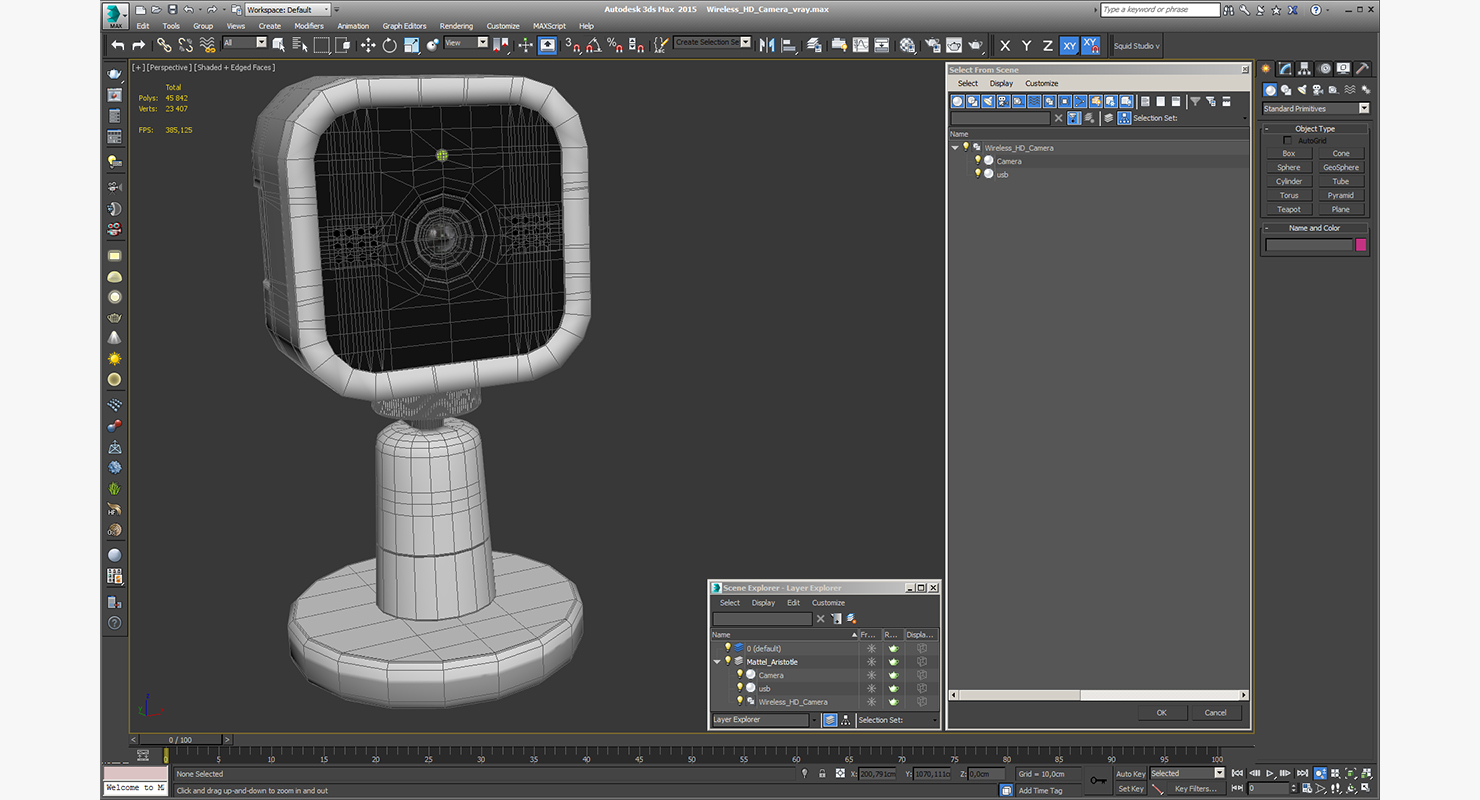Click OK in the Select From Scene dialog
Image resolution: width=1480 pixels, height=800 pixels.
point(1161,713)
